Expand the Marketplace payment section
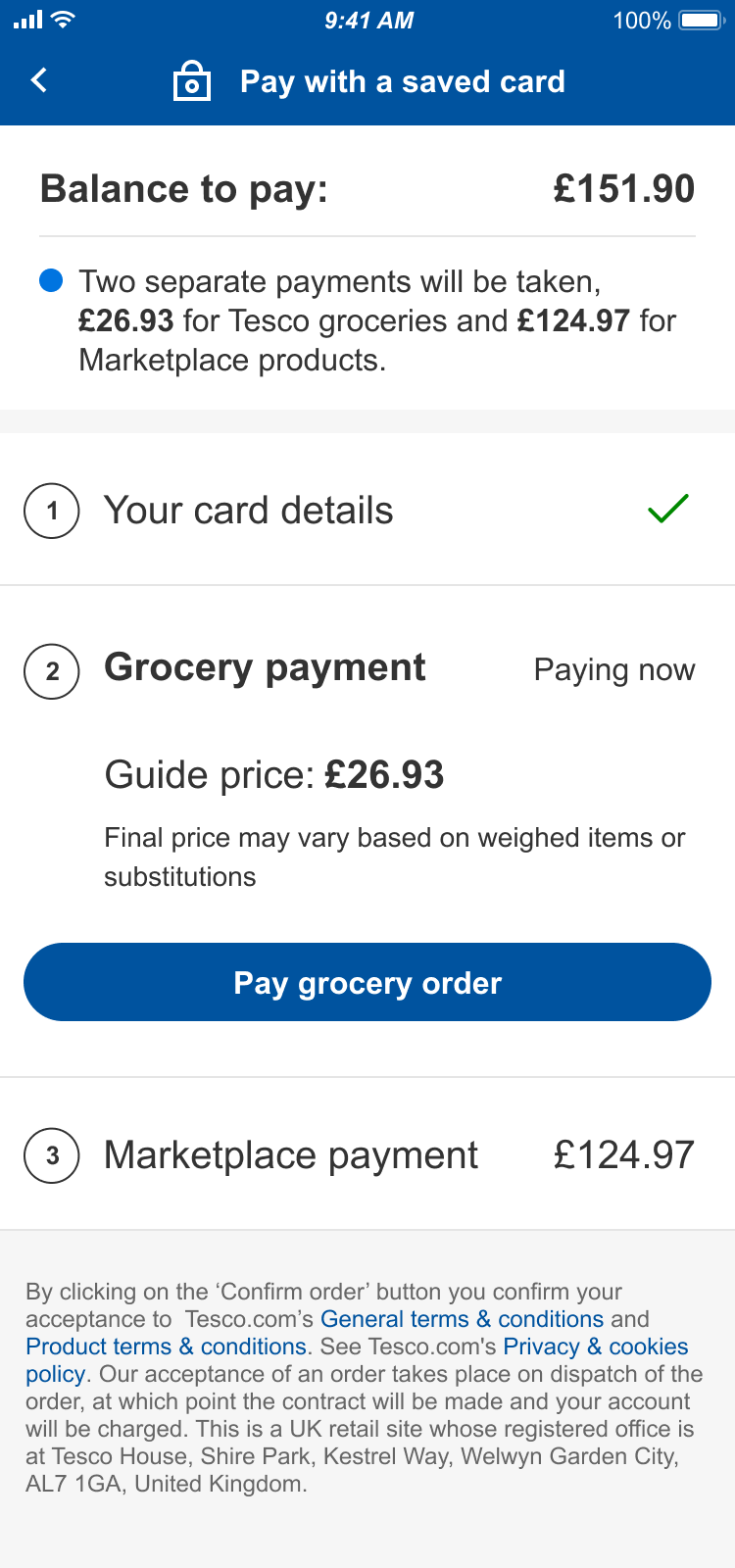Screen dimensions: 735x1568 point(291,1155)
